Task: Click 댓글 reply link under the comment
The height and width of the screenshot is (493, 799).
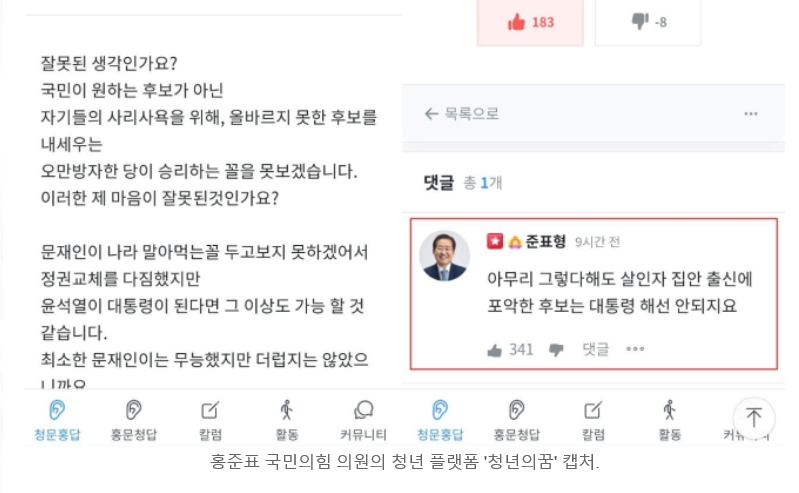Action: (596, 349)
